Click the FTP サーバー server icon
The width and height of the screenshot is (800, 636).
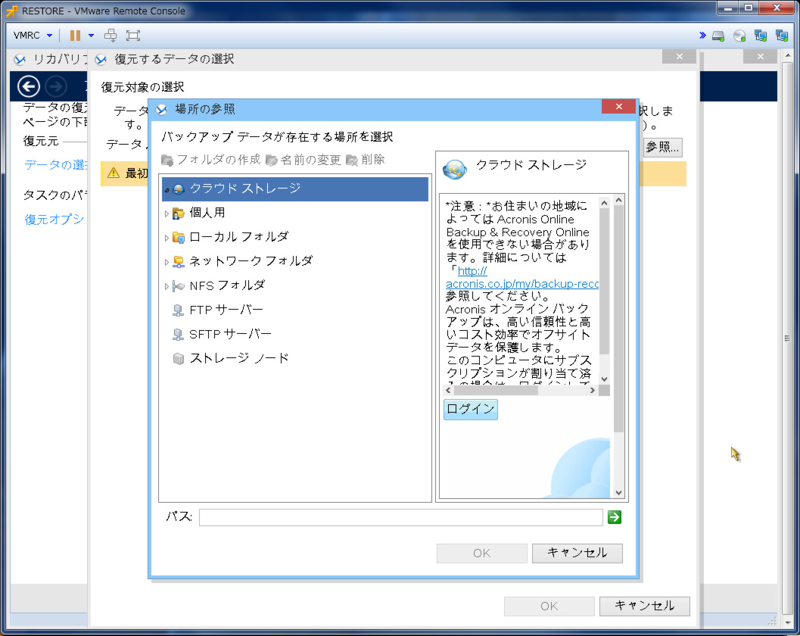click(178, 310)
